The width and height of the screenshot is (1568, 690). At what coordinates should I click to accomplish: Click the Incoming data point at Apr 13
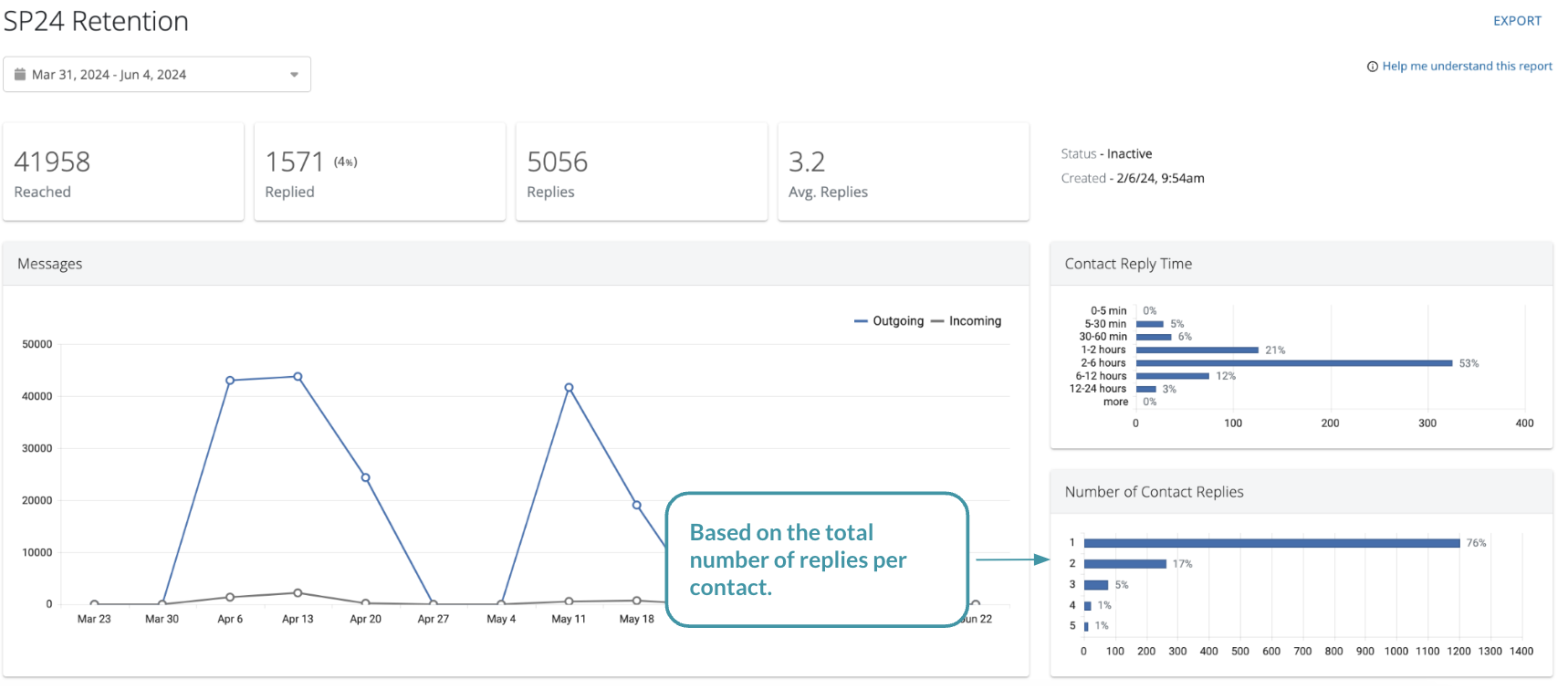(298, 593)
